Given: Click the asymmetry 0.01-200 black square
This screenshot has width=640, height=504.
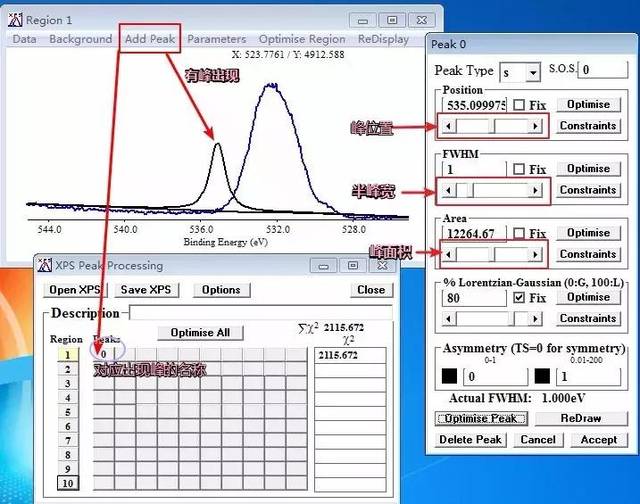Looking at the screenshot, I should (x=542, y=376).
